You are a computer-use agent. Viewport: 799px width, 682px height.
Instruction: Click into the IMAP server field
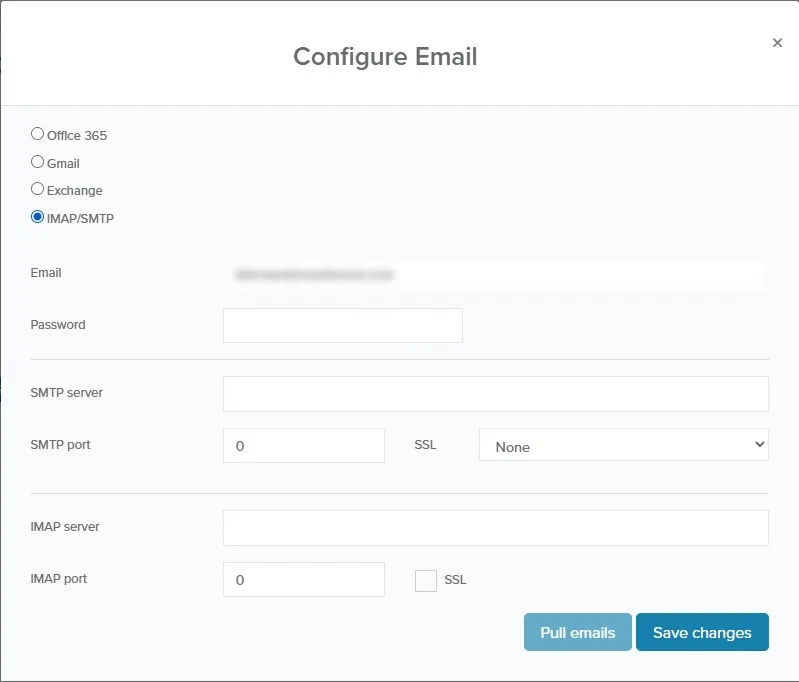pyautogui.click(x=495, y=528)
